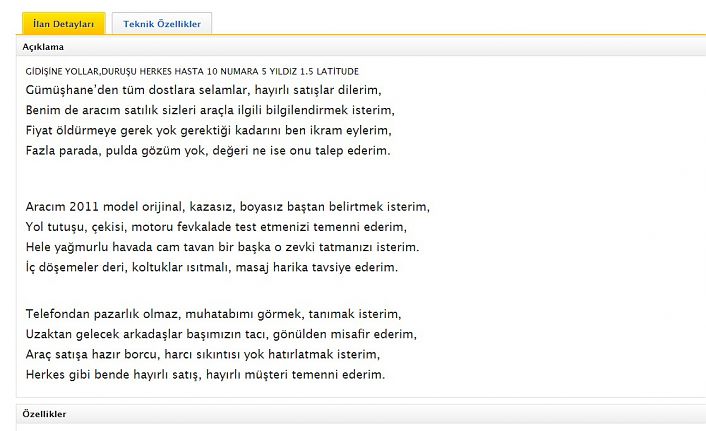Click the line starting with Fazla parada
The image size is (706, 431).
point(207,150)
